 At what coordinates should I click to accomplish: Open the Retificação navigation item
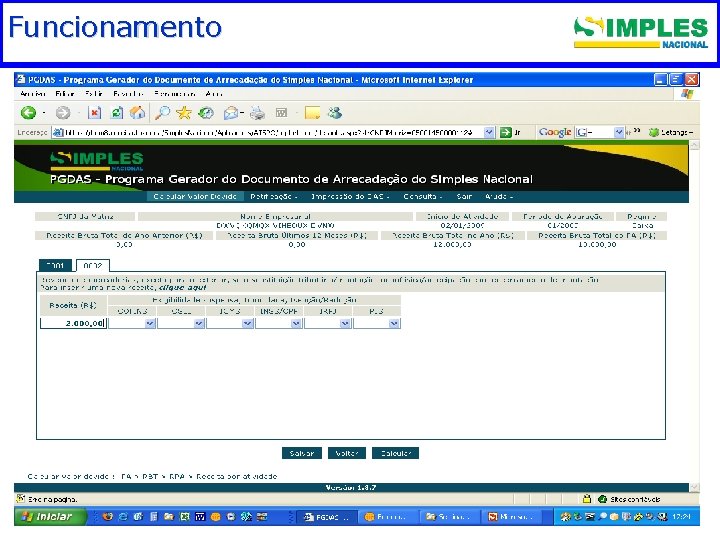point(274,196)
